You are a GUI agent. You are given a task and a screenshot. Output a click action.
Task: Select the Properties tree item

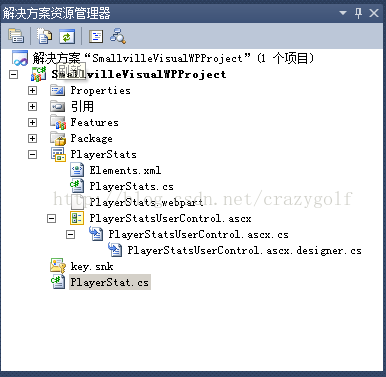[x=100, y=90]
